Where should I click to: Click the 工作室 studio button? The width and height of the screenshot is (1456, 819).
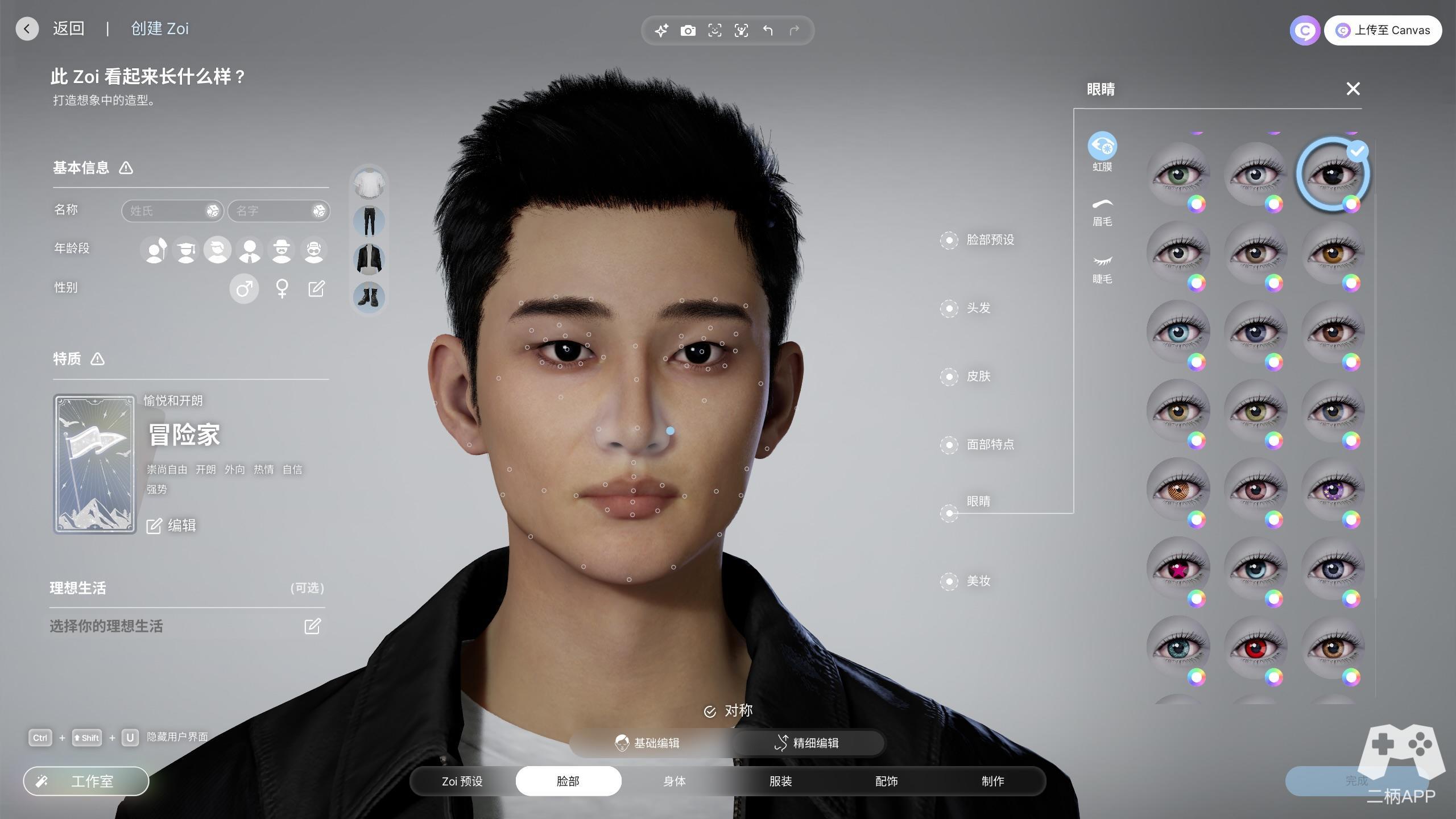(x=86, y=781)
